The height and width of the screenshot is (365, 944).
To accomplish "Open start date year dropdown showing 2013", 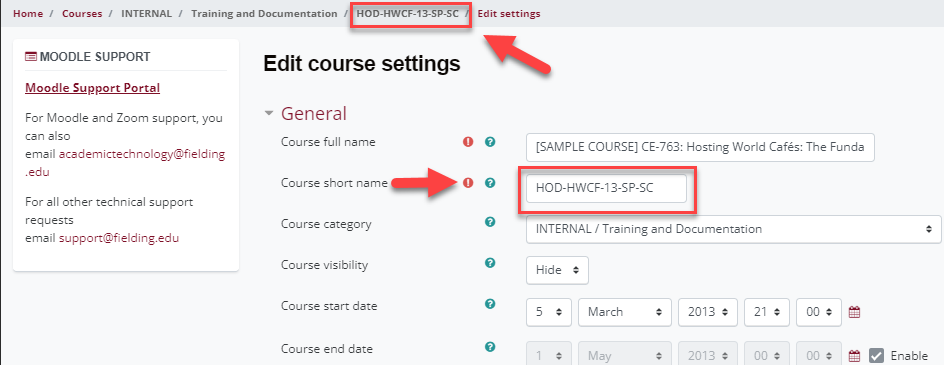I will [708, 312].
